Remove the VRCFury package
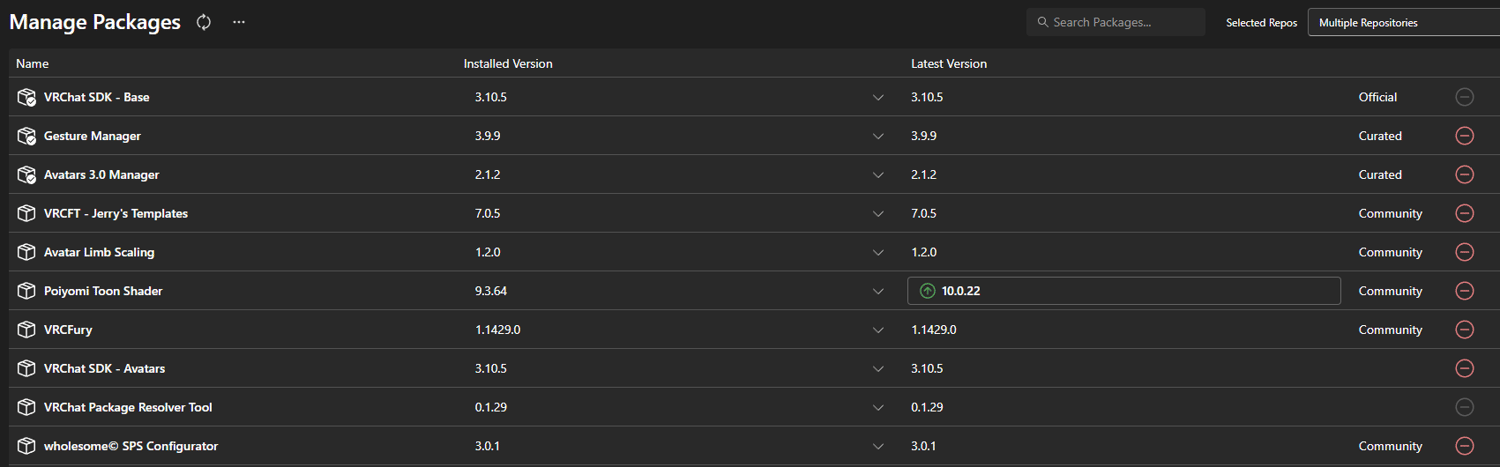The image size is (1500, 467). tap(1464, 330)
